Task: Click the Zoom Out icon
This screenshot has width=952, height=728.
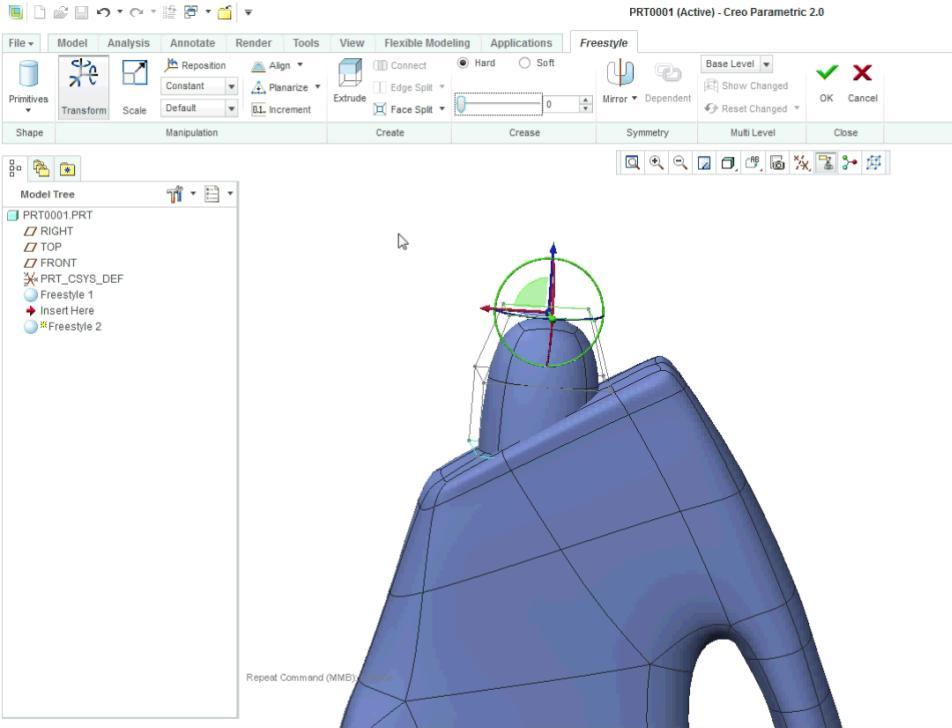Action: click(x=680, y=163)
